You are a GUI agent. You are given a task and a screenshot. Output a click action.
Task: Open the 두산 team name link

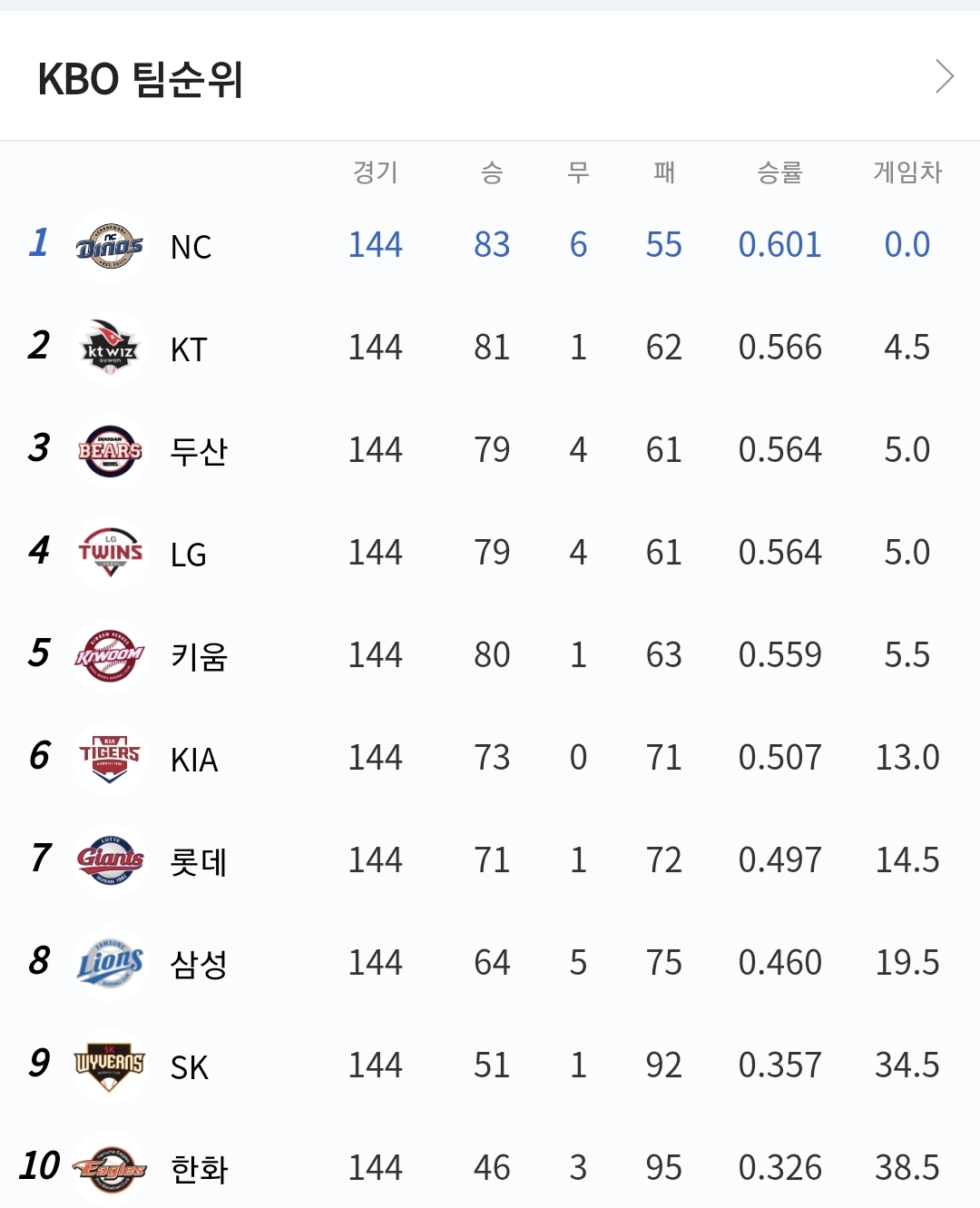[x=199, y=451]
